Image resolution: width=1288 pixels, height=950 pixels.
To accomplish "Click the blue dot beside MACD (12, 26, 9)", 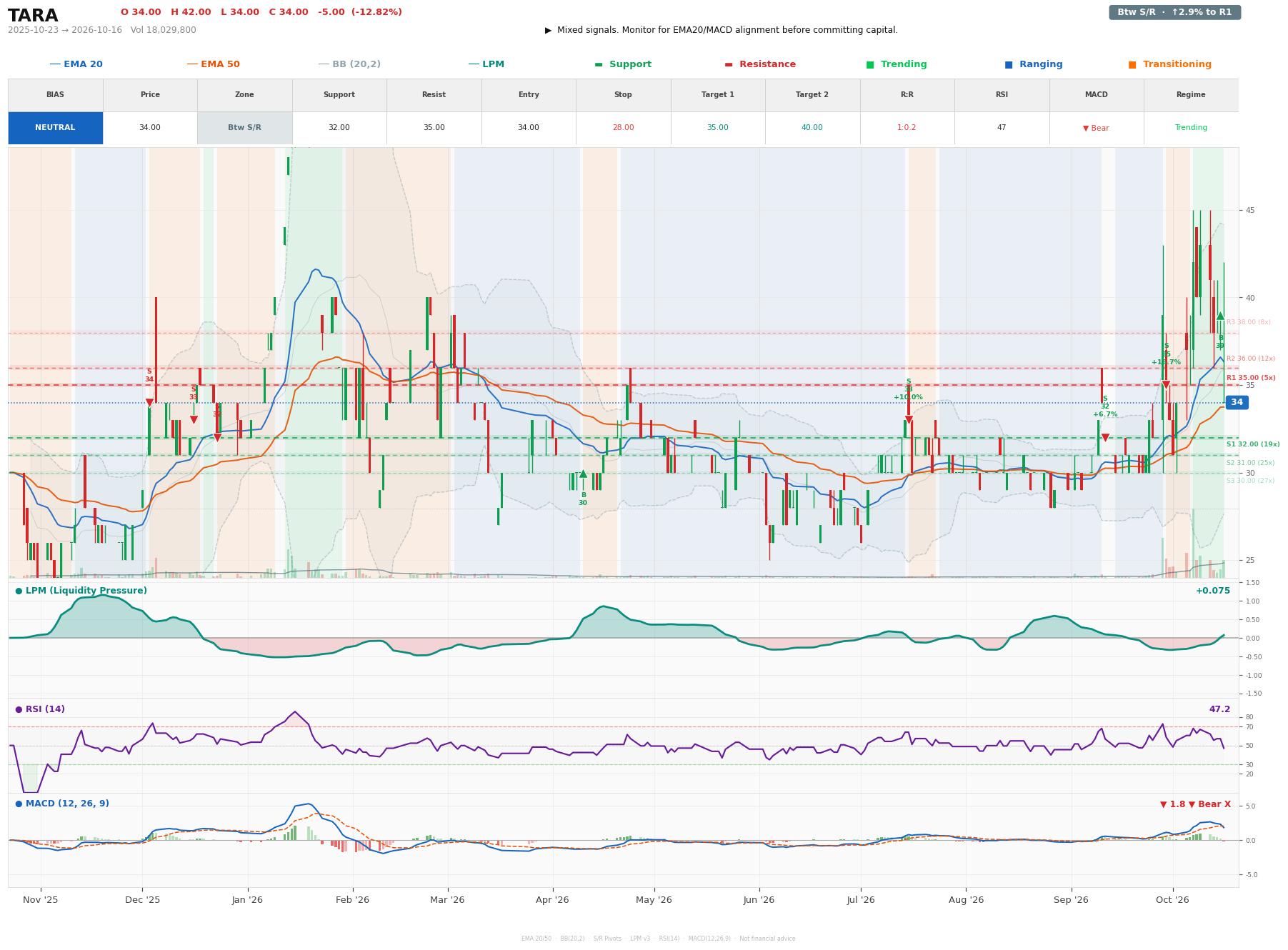I will tap(19, 804).
